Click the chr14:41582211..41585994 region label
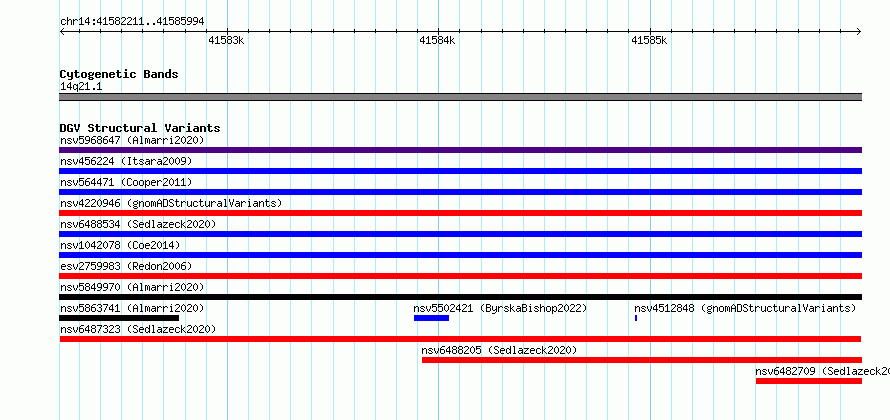This screenshot has width=890, height=420. pos(132,22)
